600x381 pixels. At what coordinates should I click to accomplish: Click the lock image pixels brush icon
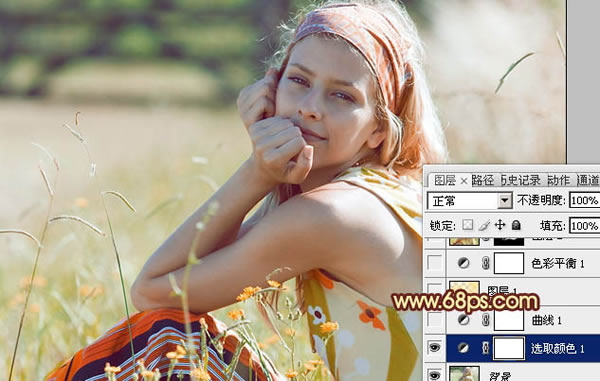pyautogui.click(x=484, y=225)
